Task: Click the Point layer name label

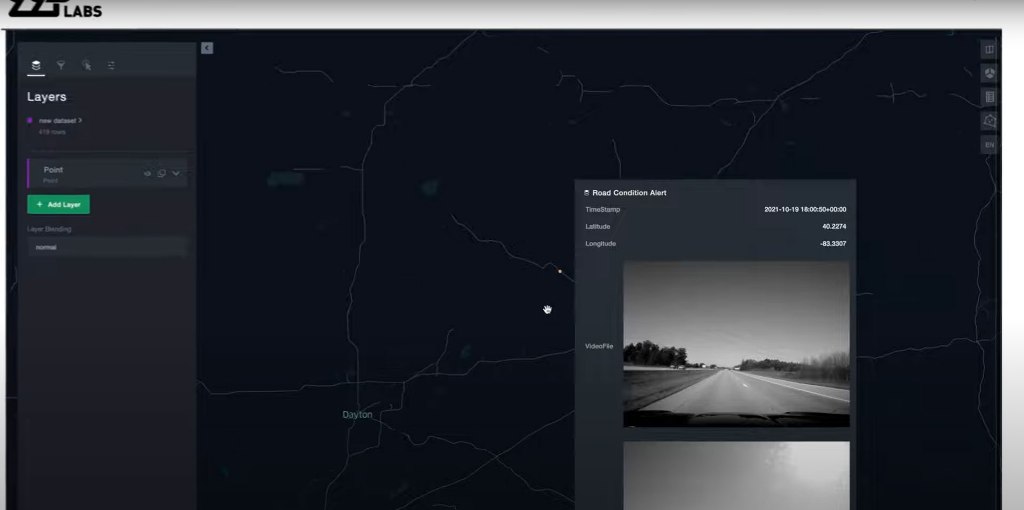Action: (x=54, y=170)
